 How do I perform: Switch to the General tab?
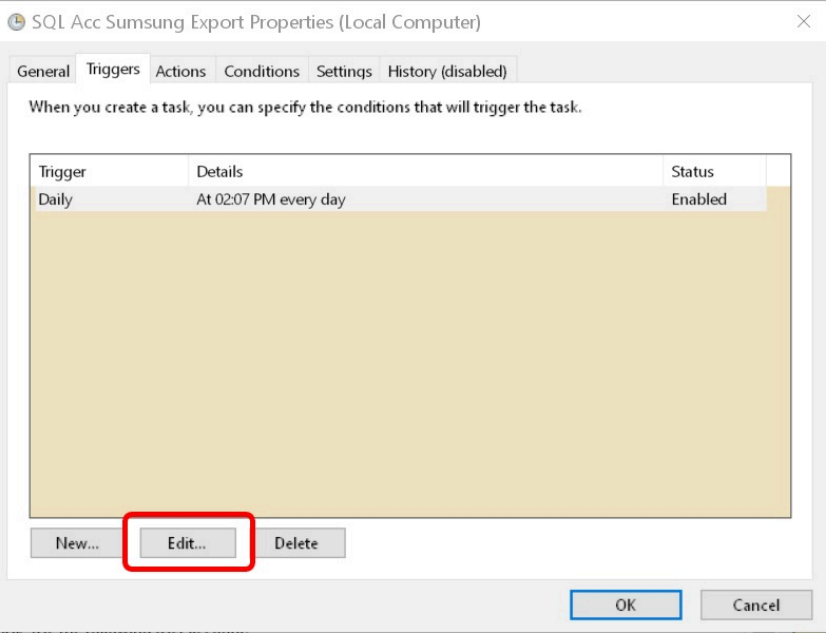[43, 72]
